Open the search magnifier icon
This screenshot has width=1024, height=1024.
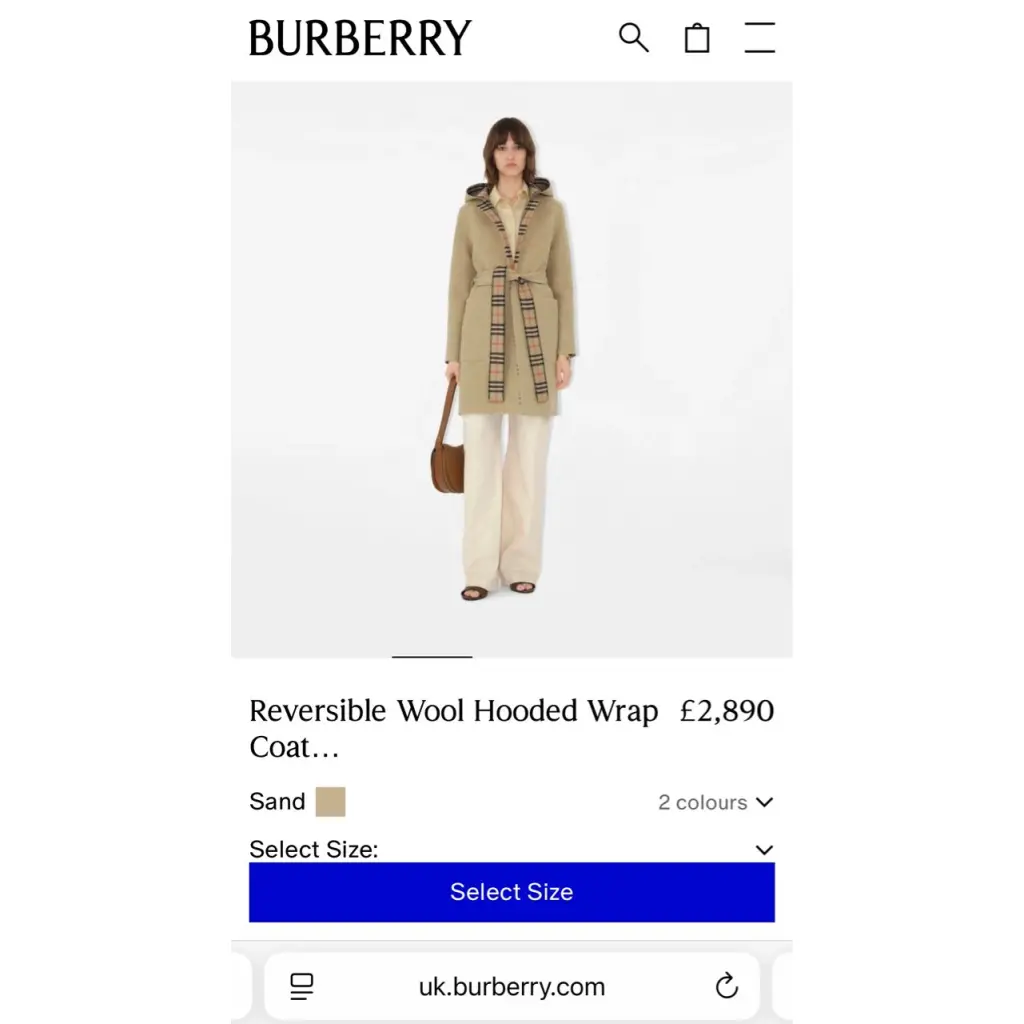[x=633, y=37]
